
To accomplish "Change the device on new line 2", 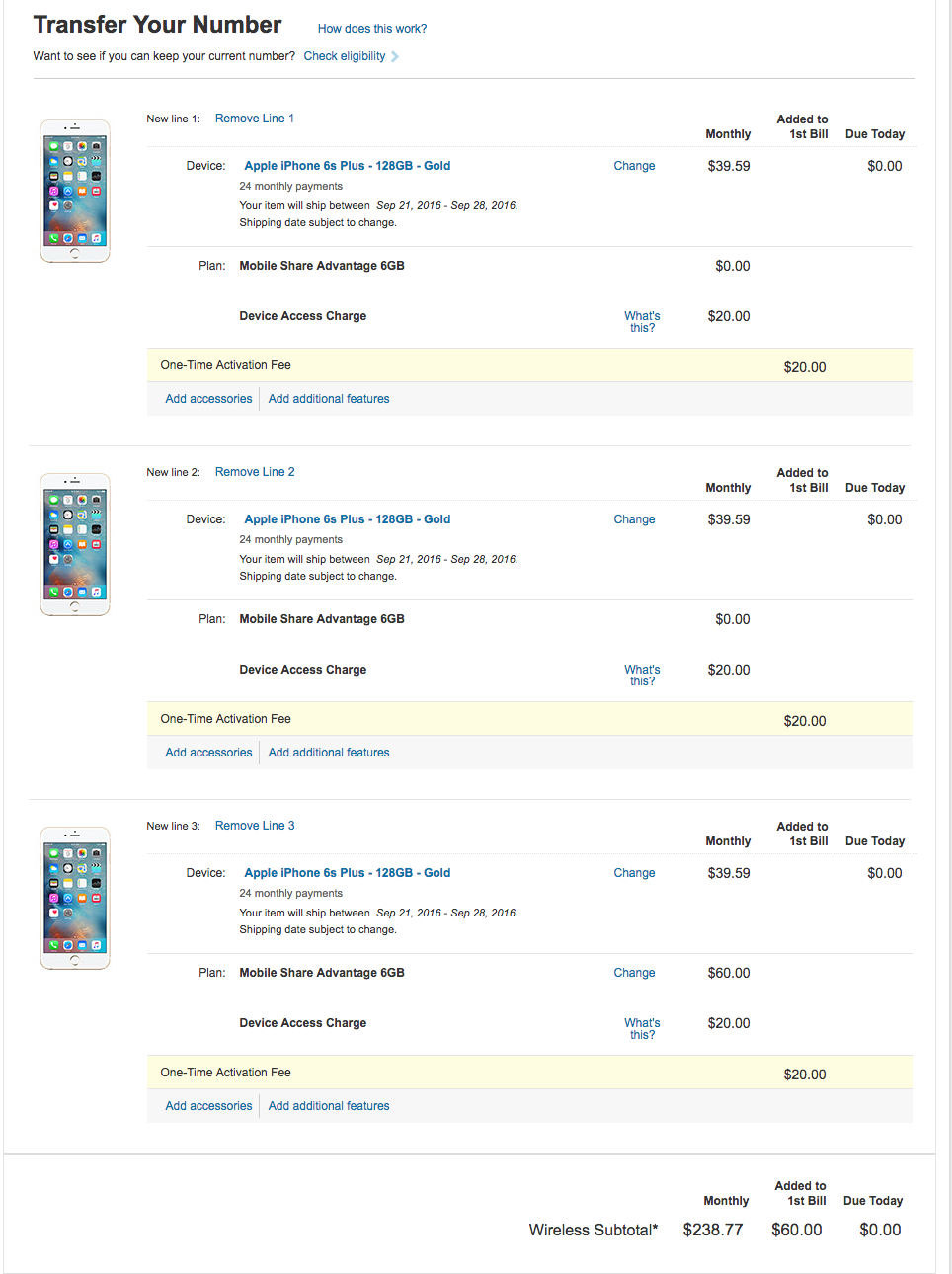I will (634, 519).
